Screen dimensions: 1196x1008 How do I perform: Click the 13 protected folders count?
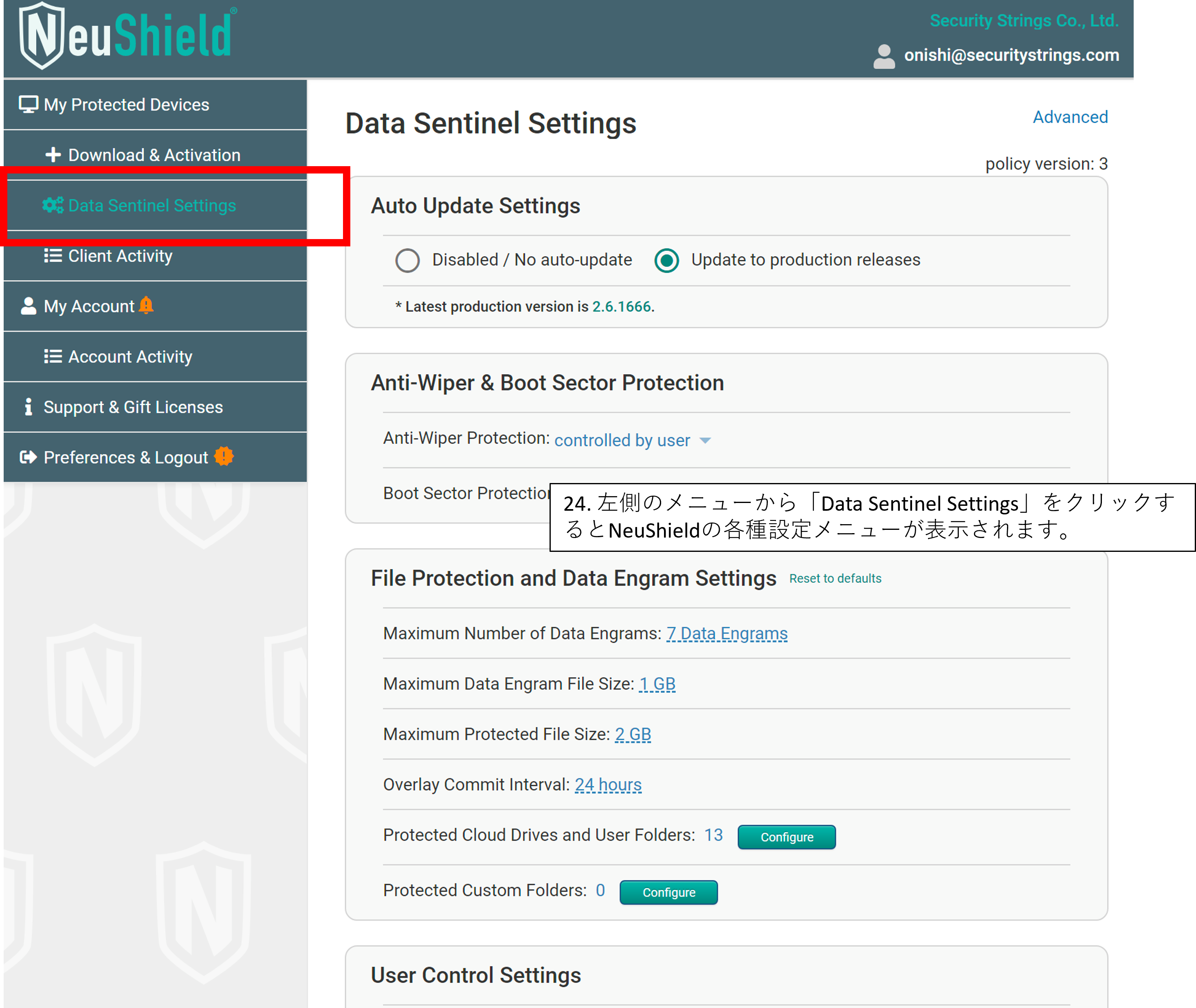[713, 835]
